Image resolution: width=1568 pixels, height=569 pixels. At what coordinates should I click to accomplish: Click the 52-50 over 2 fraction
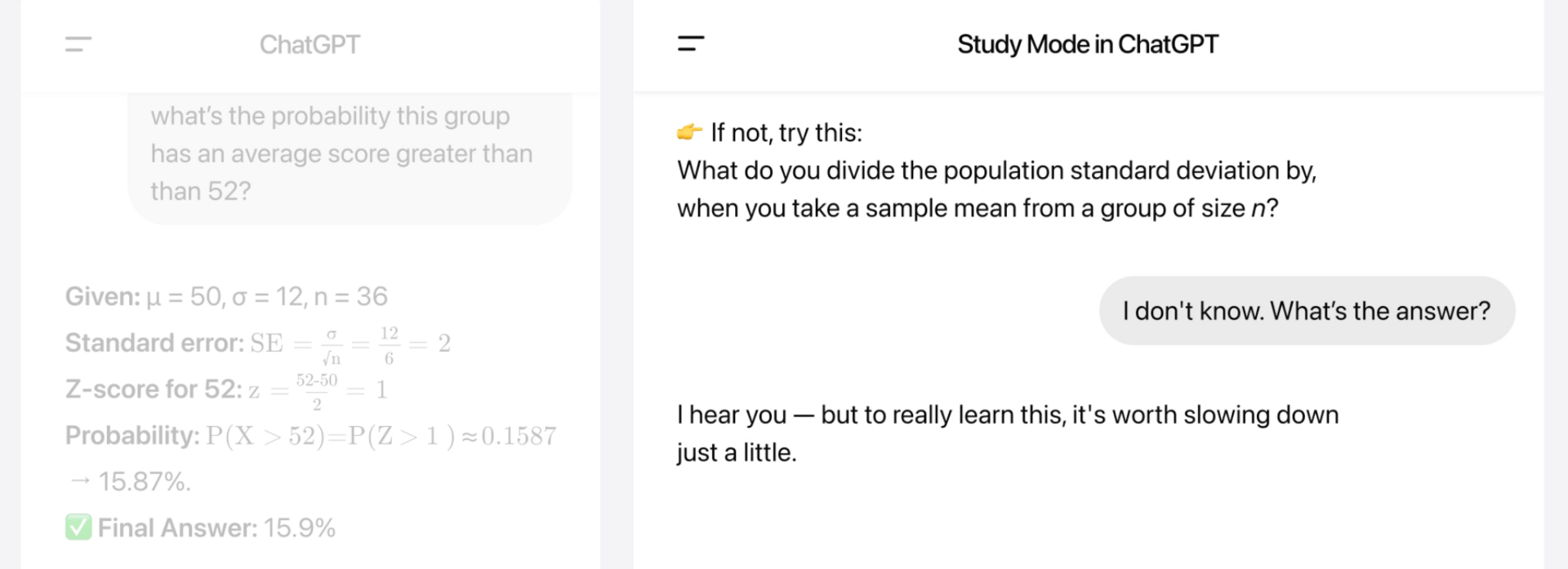coord(317,391)
